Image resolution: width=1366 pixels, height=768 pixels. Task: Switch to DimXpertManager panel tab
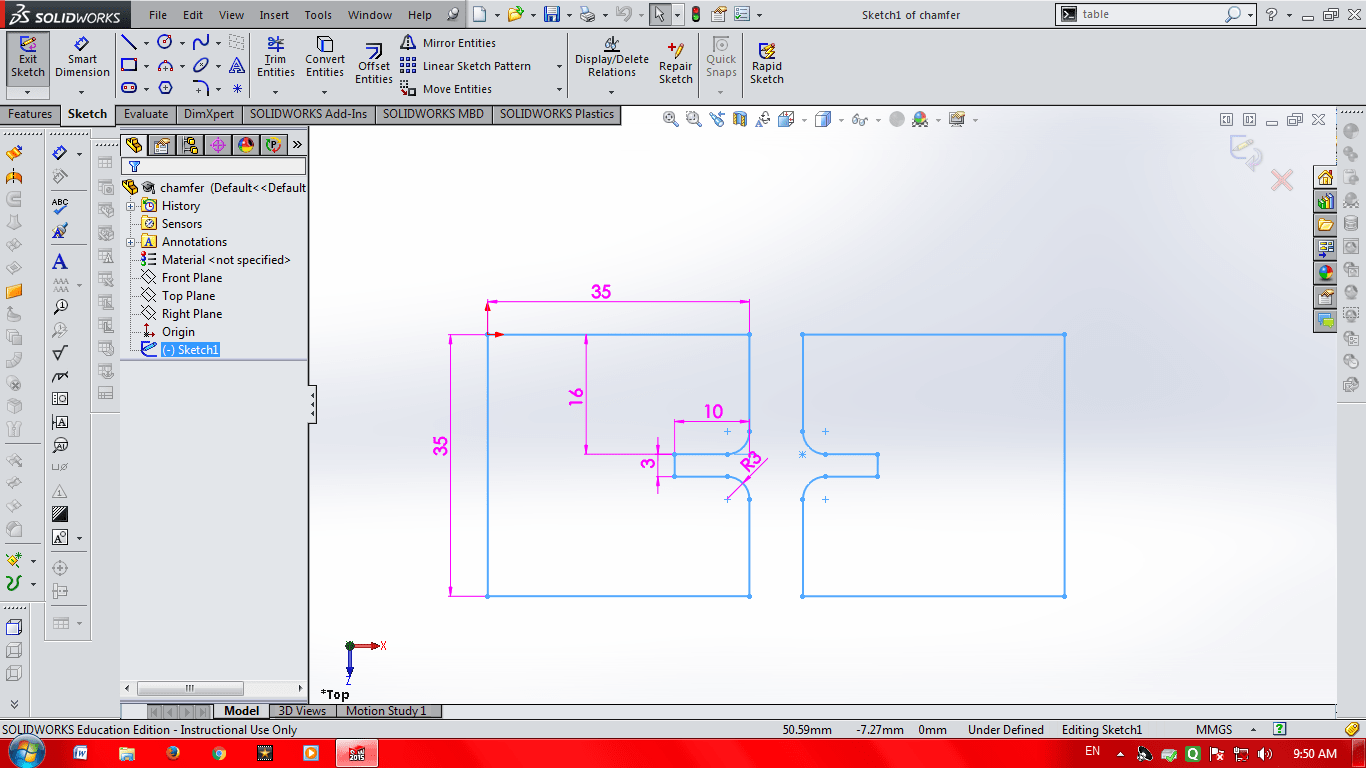(218, 145)
